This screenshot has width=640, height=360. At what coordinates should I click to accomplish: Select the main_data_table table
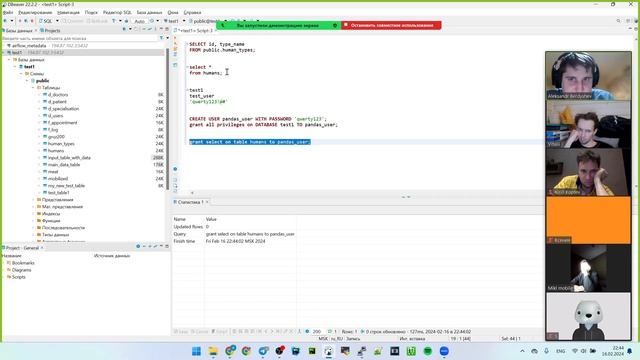pyautogui.click(x=64, y=164)
